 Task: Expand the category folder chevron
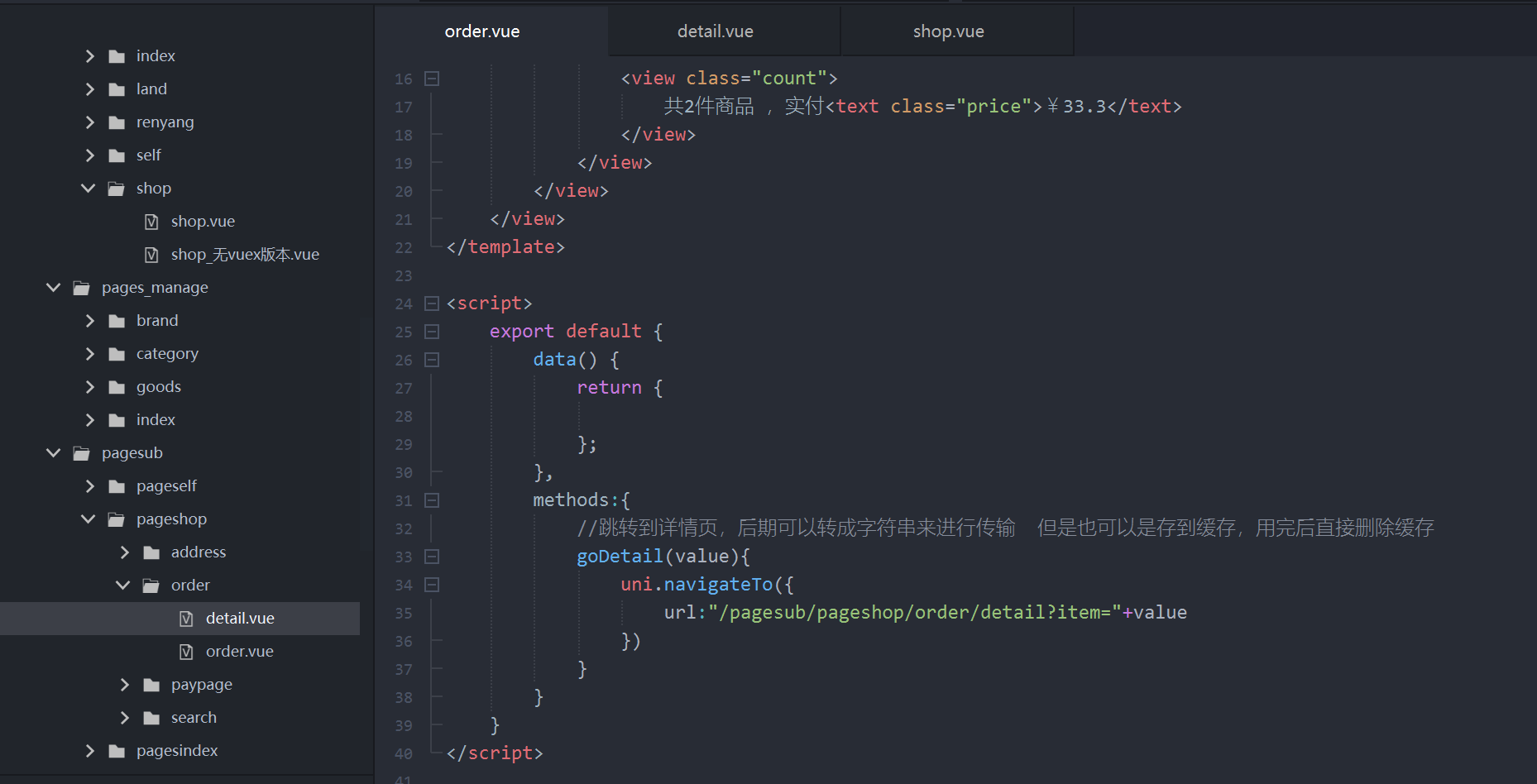pyautogui.click(x=90, y=354)
